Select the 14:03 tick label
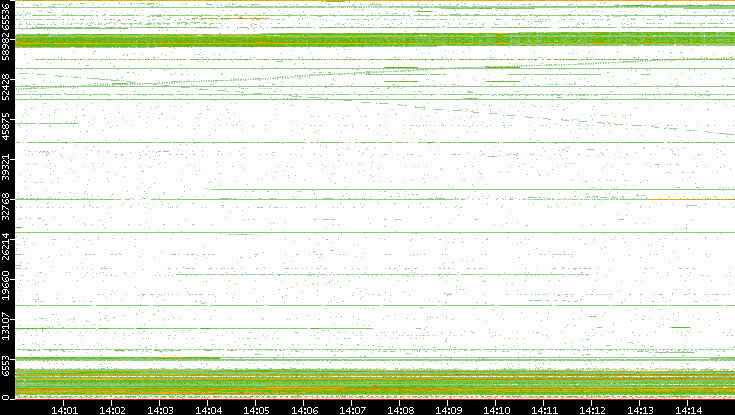This screenshot has width=735, height=415. [160, 410]
